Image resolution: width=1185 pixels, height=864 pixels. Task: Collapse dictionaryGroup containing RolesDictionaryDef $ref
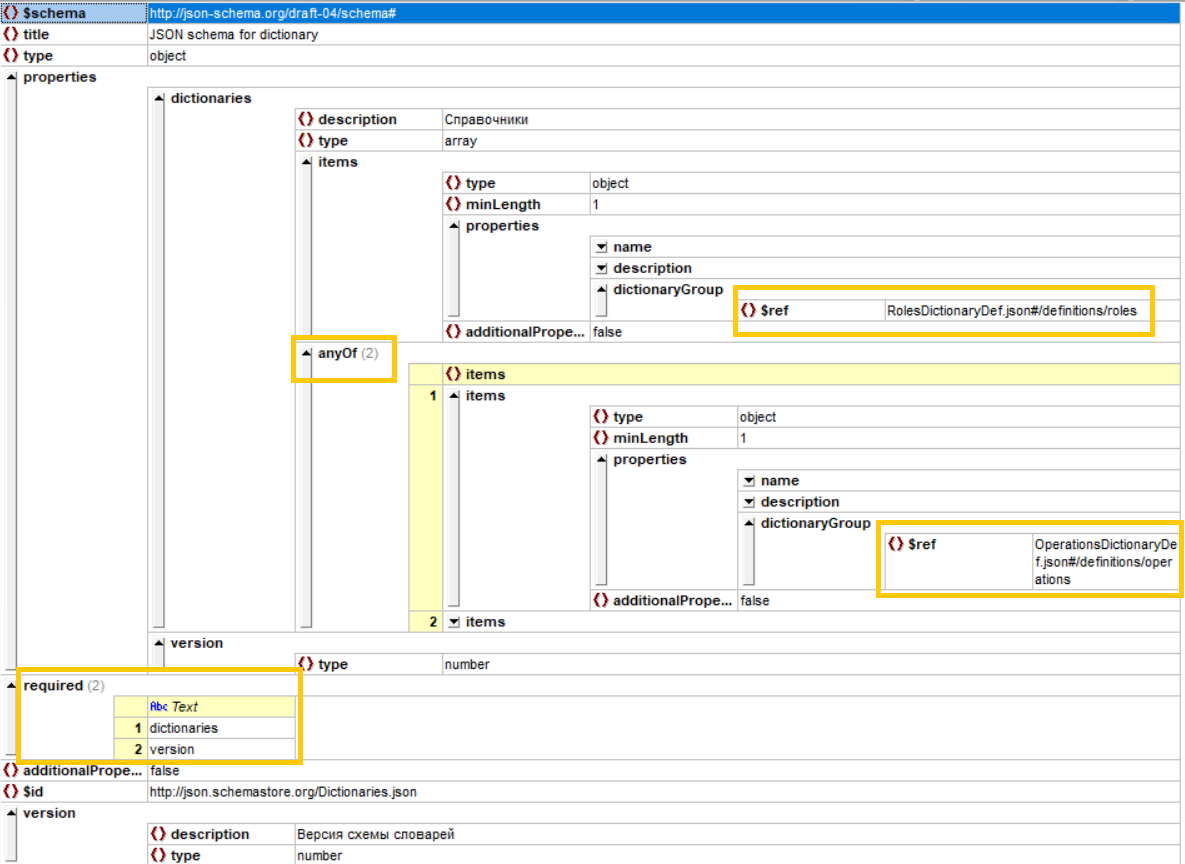pos(601,290)
